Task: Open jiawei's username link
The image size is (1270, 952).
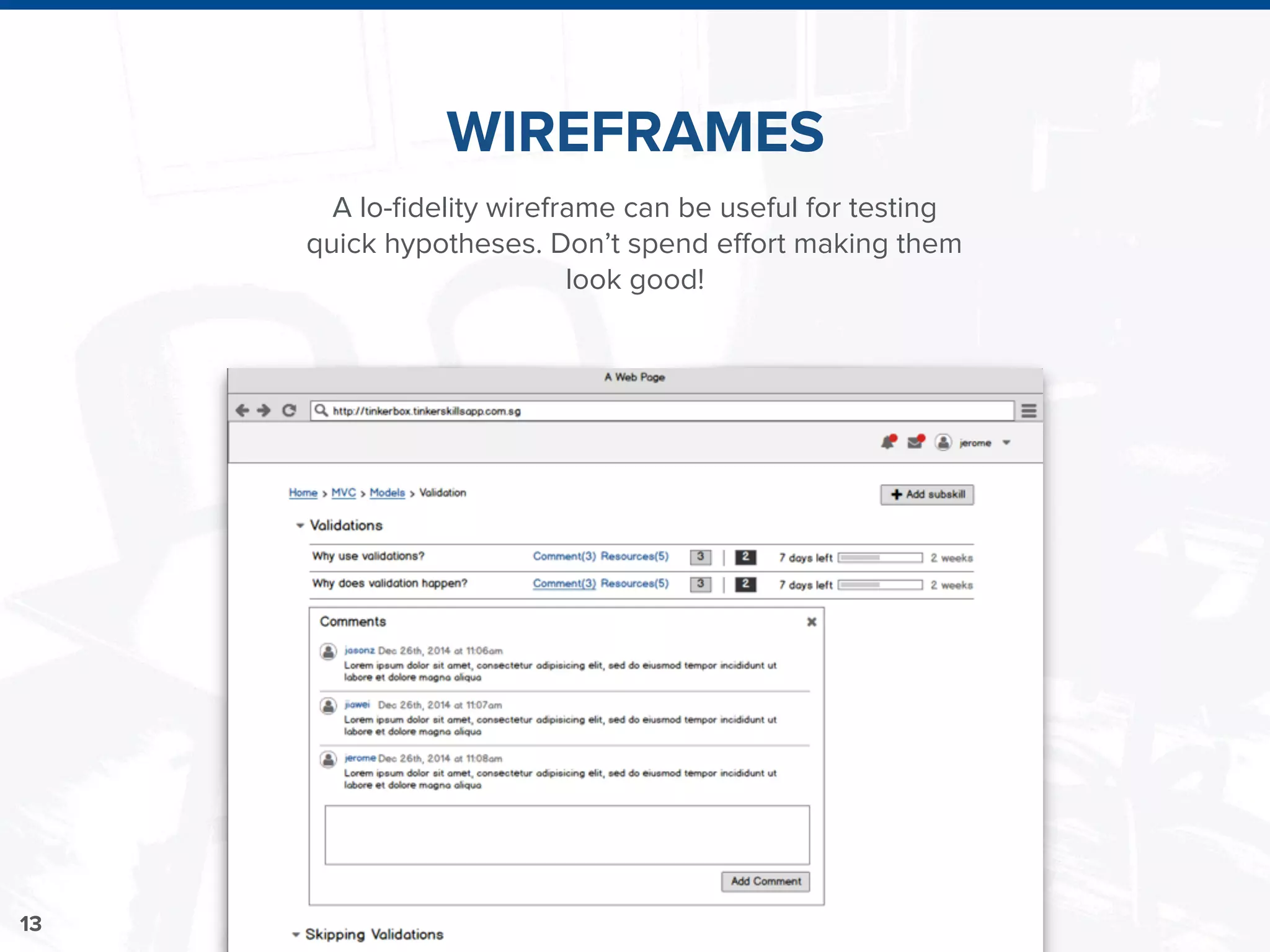Action: [x=357, y=705]
